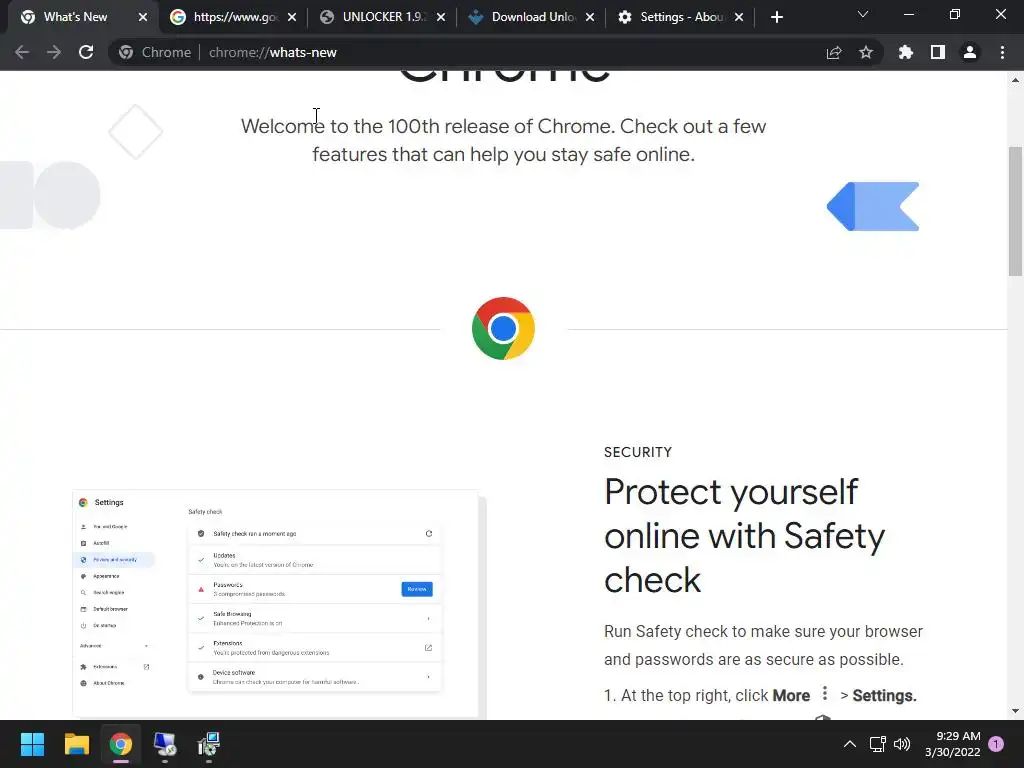The height and width of the screenshot is (768, 1024).
Task: Expand the tab search chevron
Action: tap(863, 14)
